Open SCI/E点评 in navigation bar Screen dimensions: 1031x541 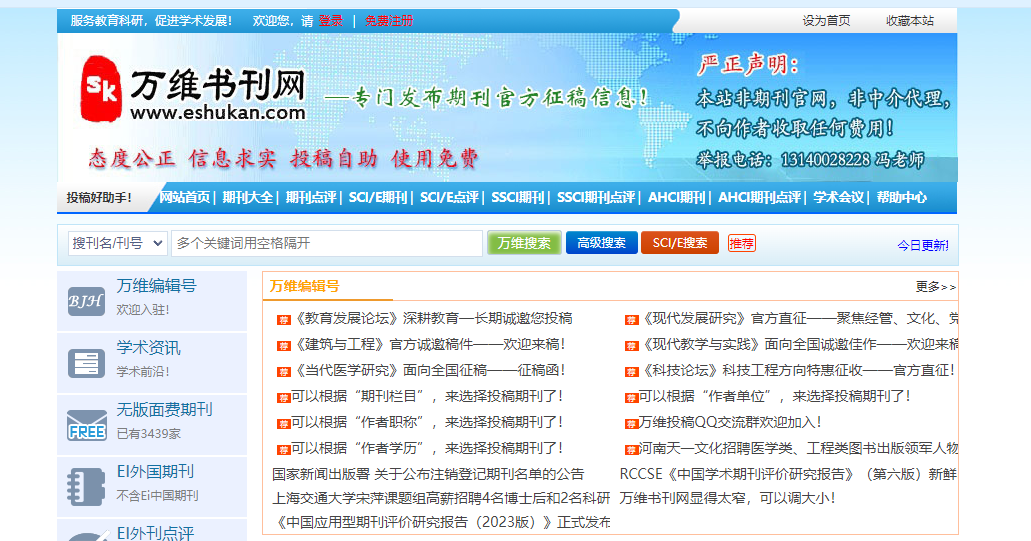[x=449, y=197]
